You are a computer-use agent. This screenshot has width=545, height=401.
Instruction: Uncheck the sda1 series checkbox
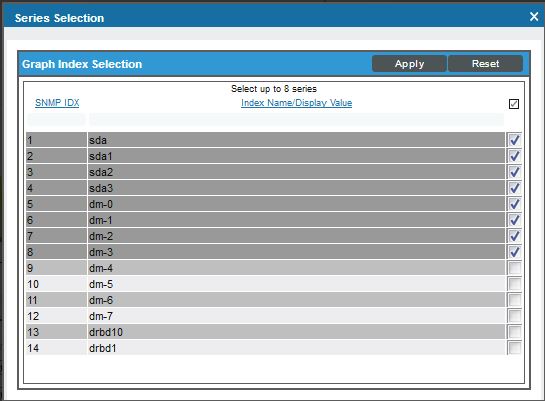click(514, 156)
